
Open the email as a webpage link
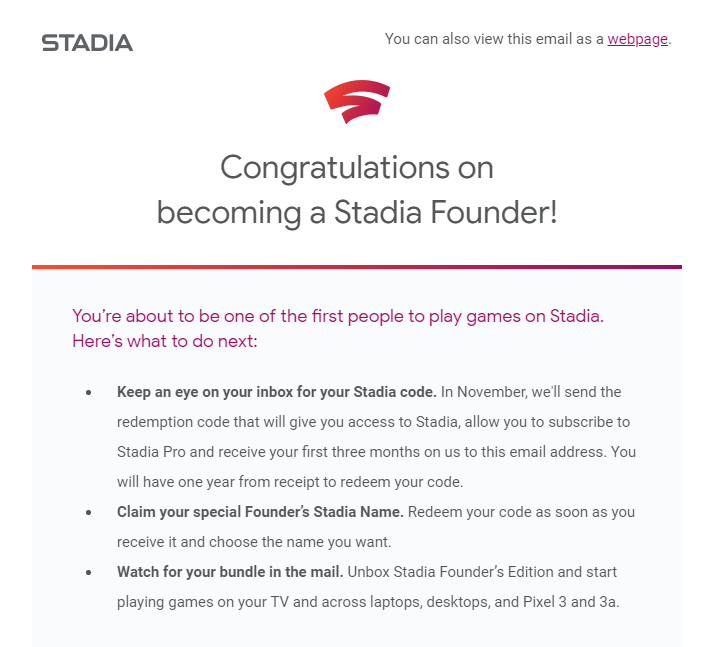[637, 39]
